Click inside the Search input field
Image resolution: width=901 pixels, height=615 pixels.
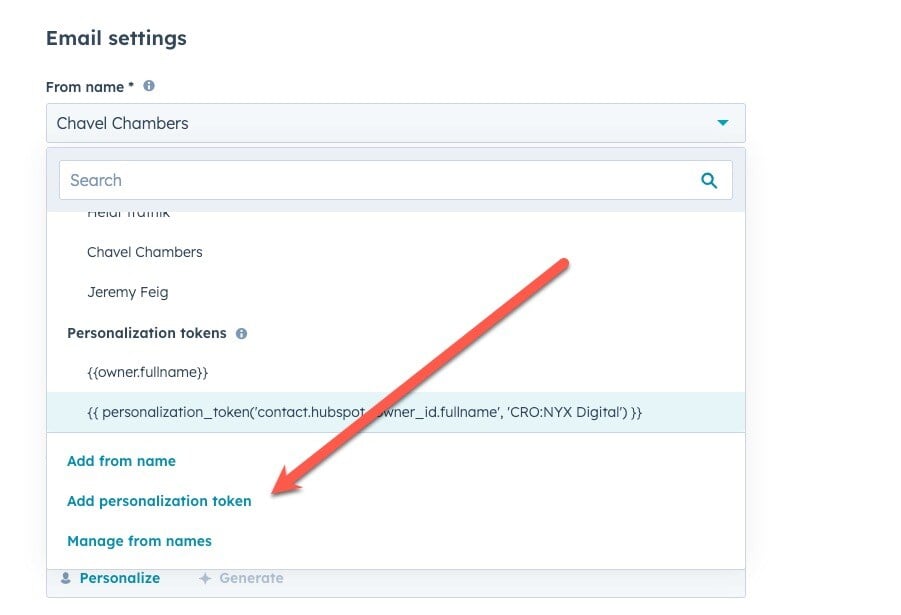(300, 180)
